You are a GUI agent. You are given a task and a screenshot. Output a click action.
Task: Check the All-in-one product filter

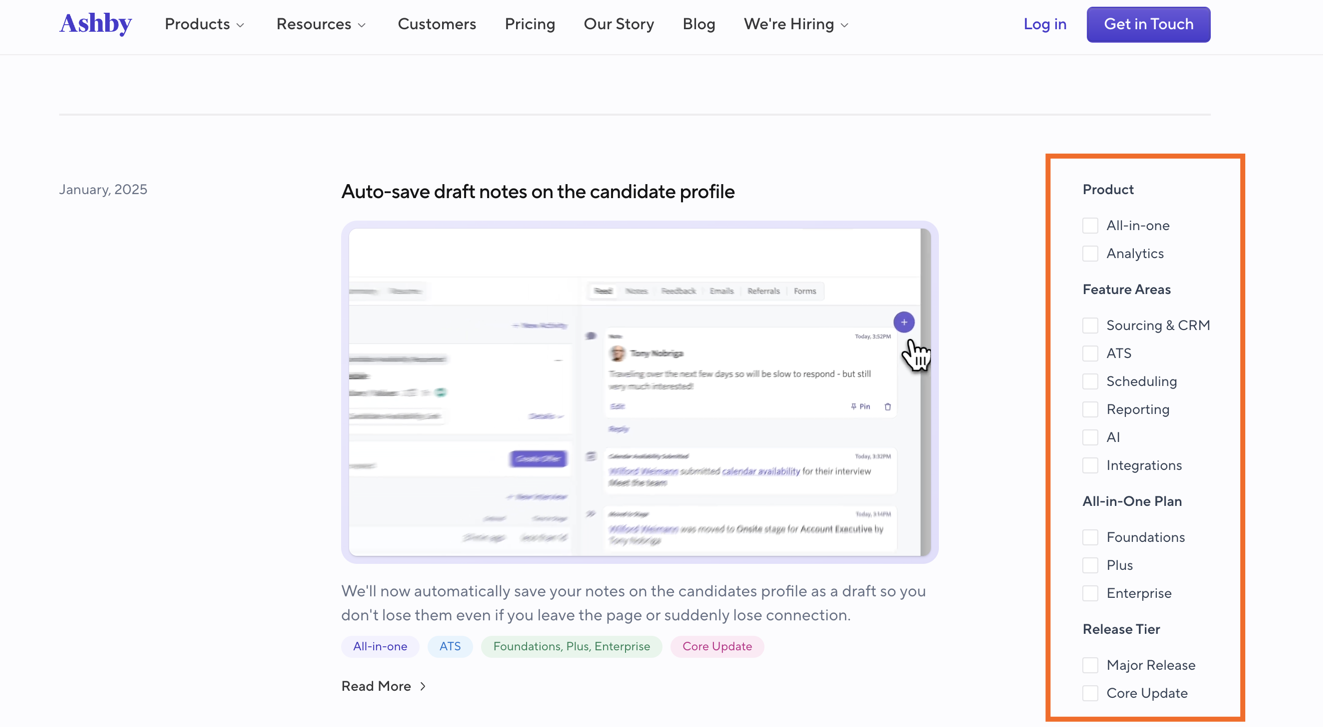tap(1090, 226)
